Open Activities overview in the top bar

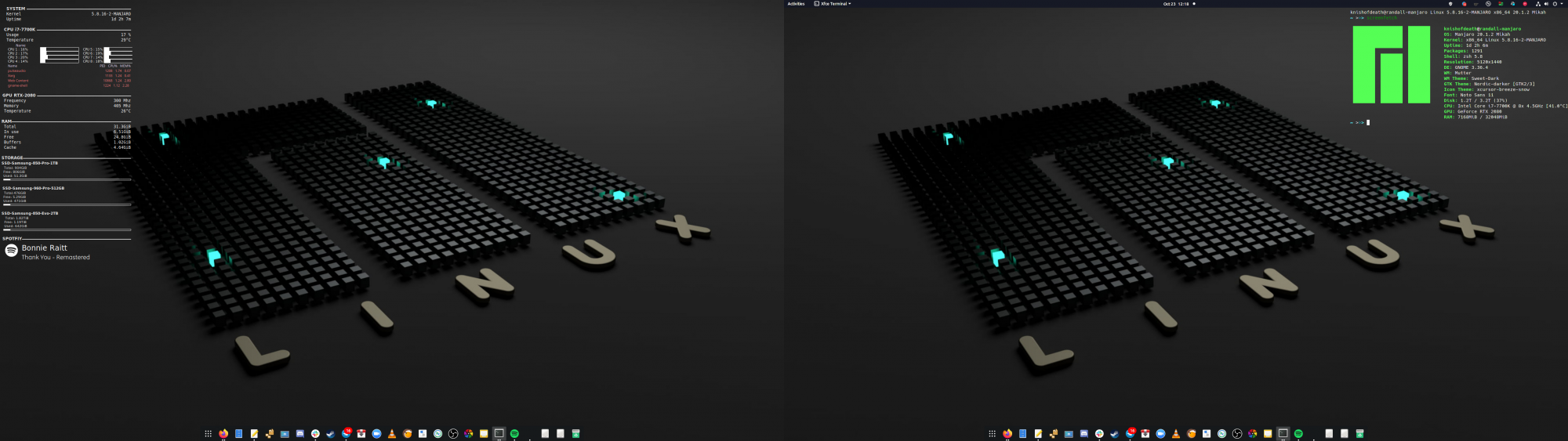[x=796, y=4]
